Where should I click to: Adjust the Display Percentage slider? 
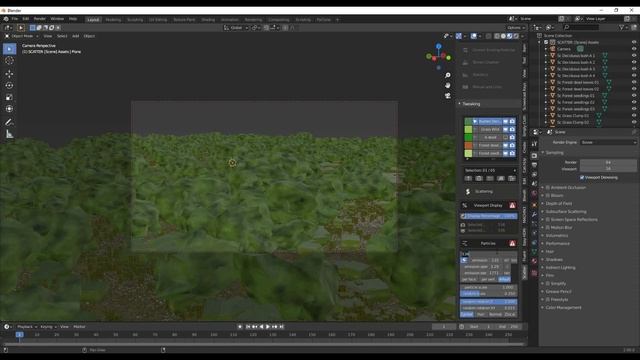[489, 216]
